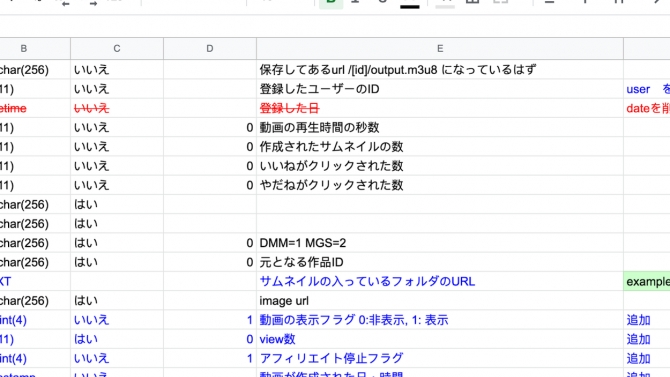
Task: Click blue 'user' cell beside 登録したユーザーのID
Action: coord(646,89)
